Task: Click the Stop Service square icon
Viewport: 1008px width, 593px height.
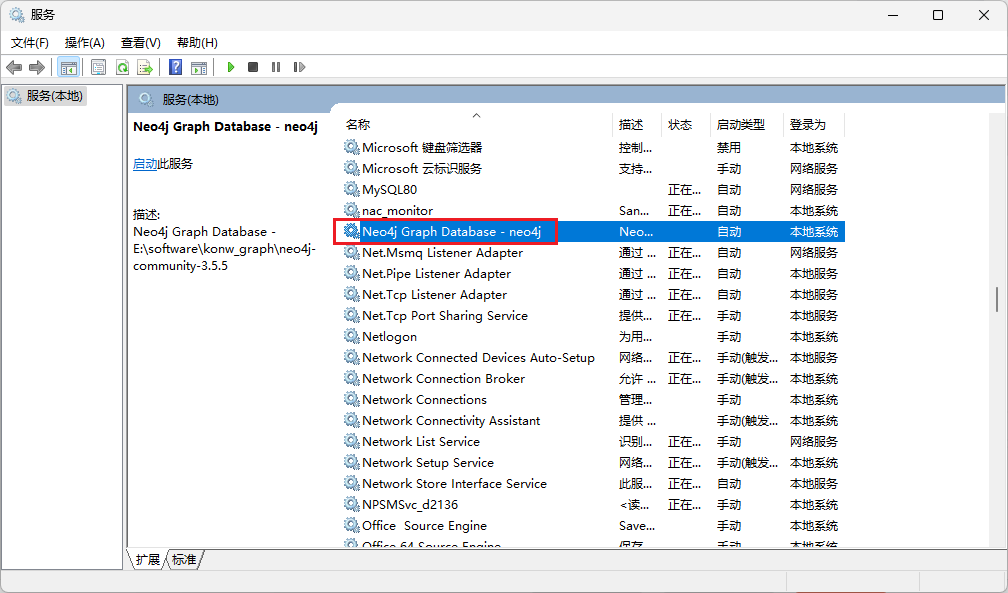Action: point(253,67)
